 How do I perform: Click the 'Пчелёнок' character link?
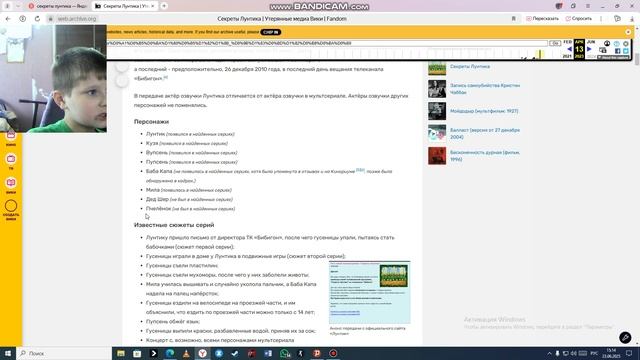(x=158, y=209)
